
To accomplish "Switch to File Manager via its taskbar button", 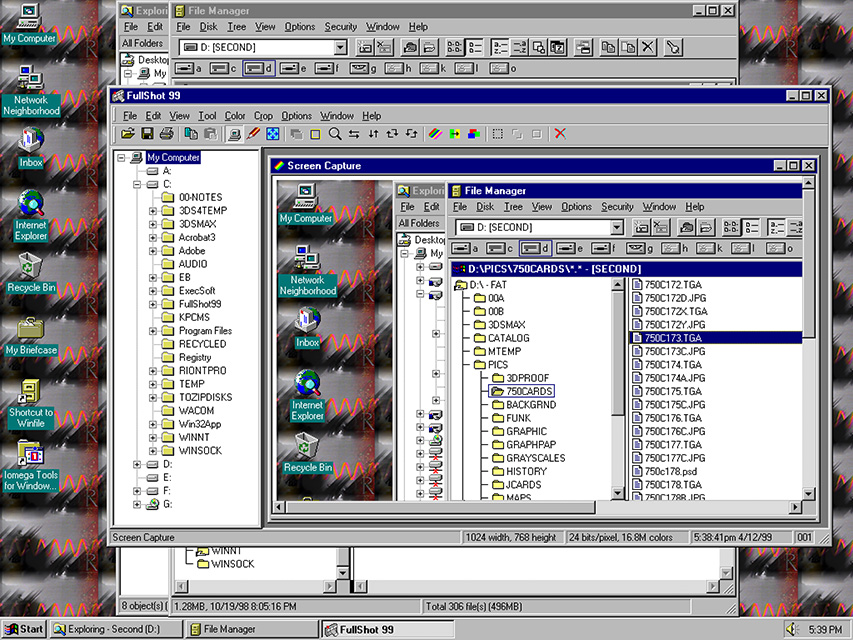I will tap(251, 629).
